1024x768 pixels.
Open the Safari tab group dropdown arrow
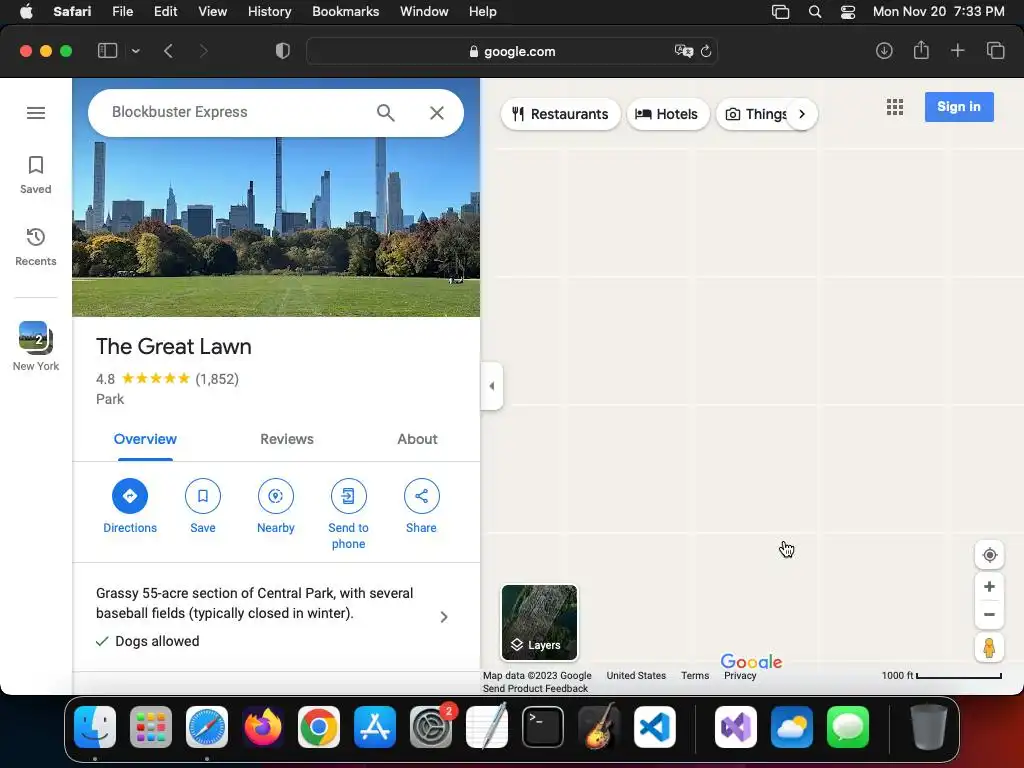pyautogui.click(x=136, y=51)
